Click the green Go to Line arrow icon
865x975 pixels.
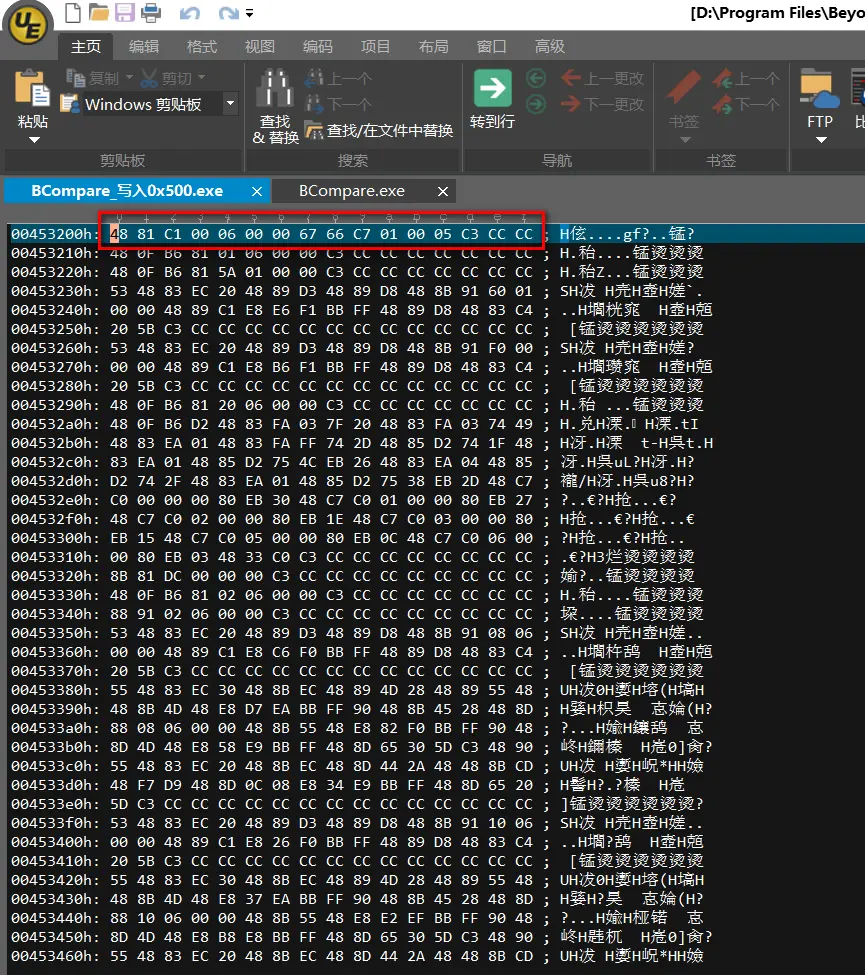[492, 89]
